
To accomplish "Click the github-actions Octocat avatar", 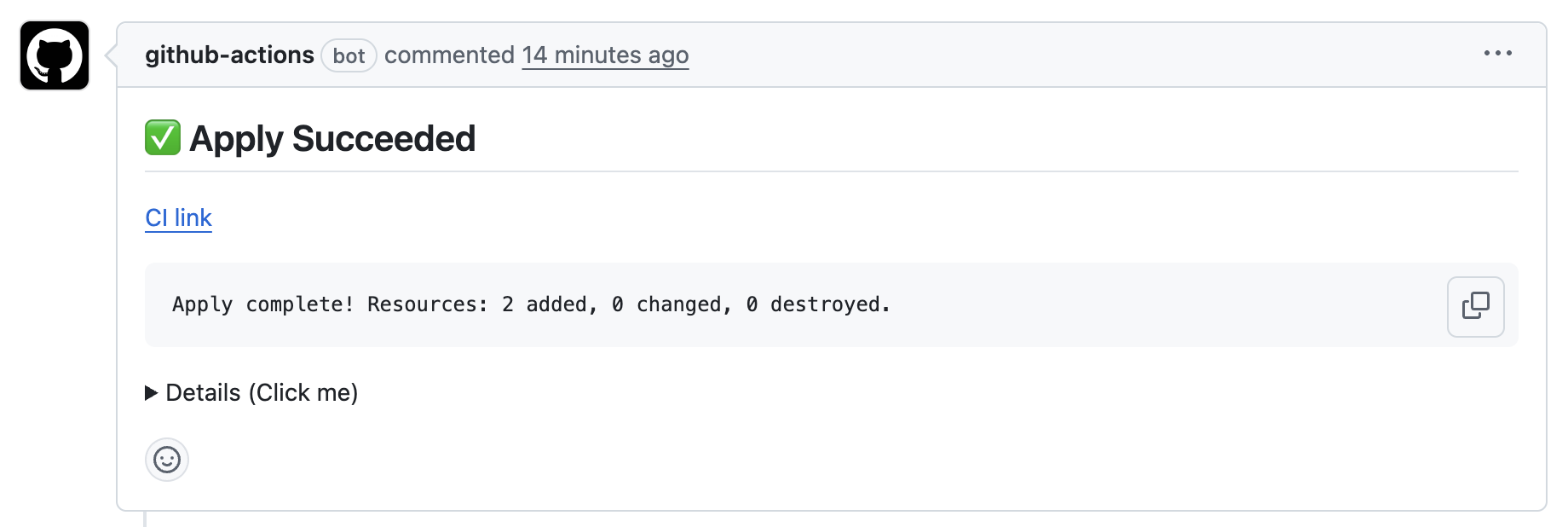I will [x=55, y=55].
